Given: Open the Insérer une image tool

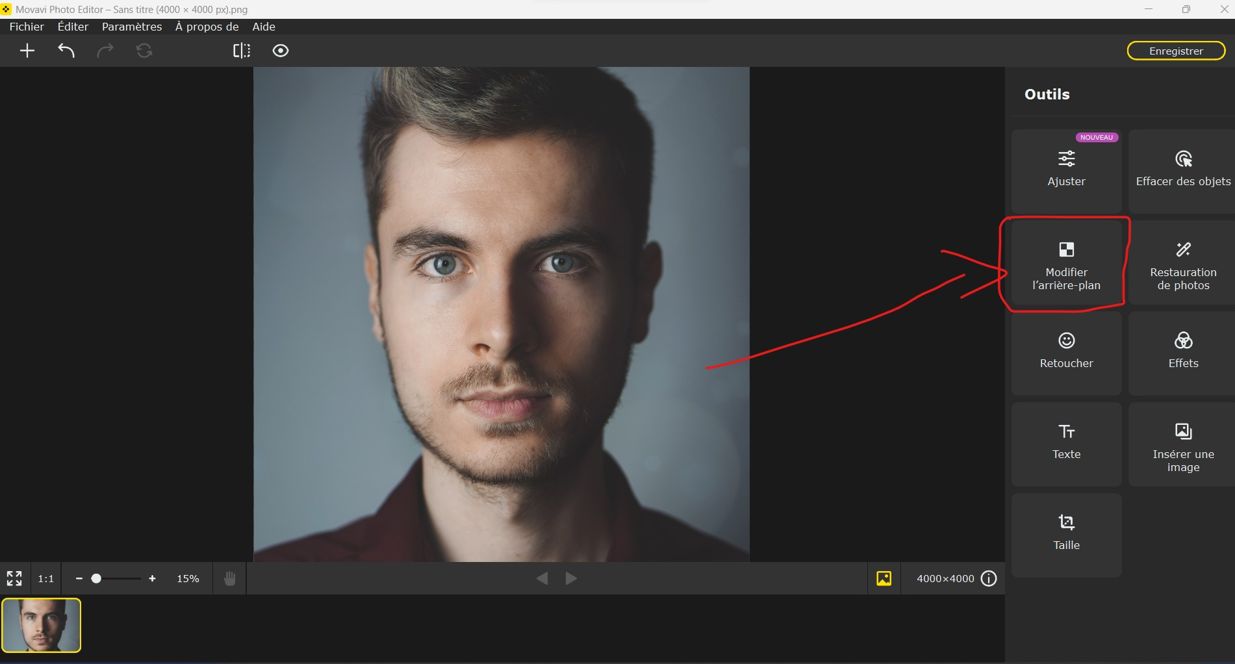Looking at the screenshot, I should (x=1183, y=444).
